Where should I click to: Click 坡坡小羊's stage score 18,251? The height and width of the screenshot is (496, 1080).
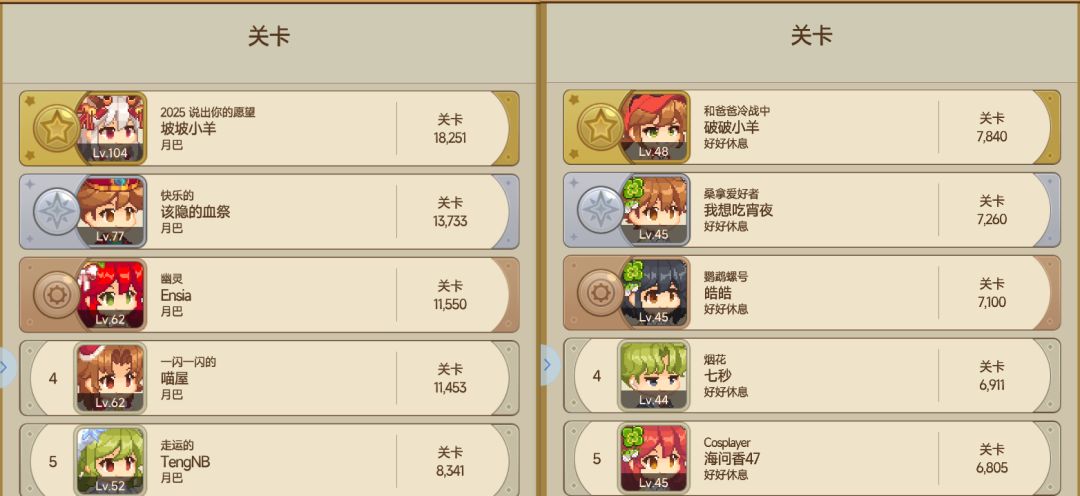point(450,138)
